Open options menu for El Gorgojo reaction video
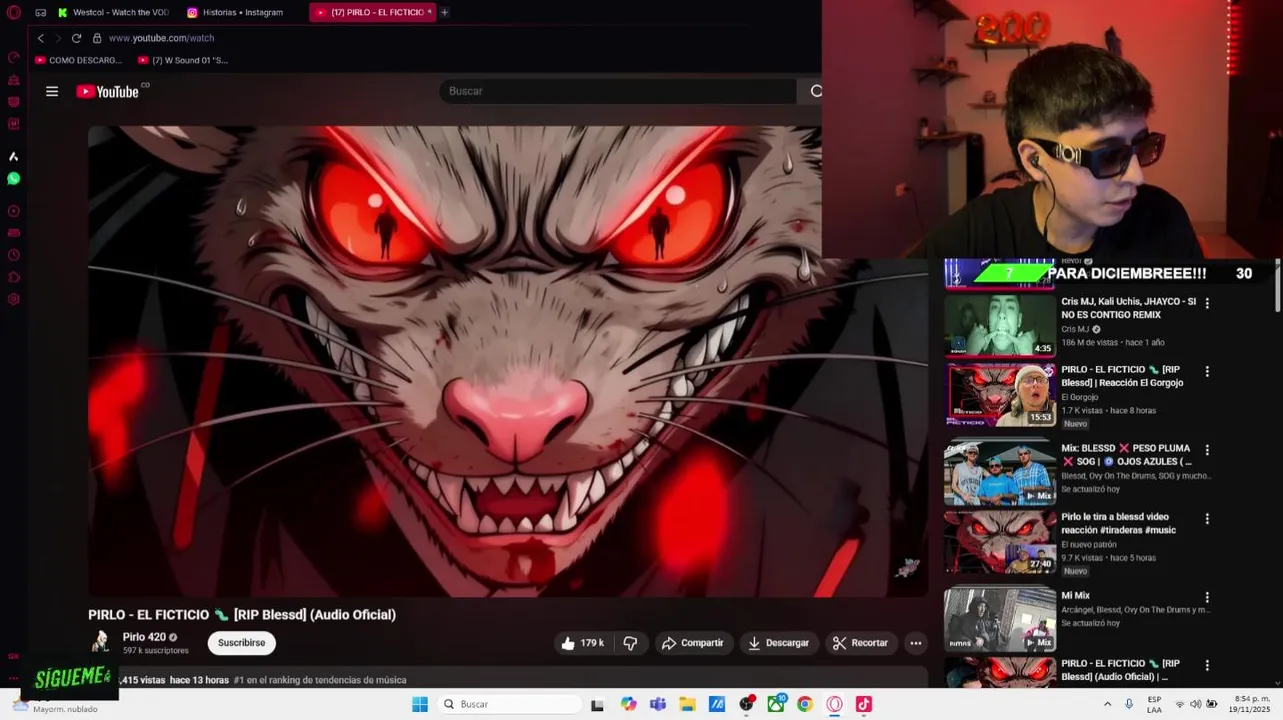 coord(1207,371)
